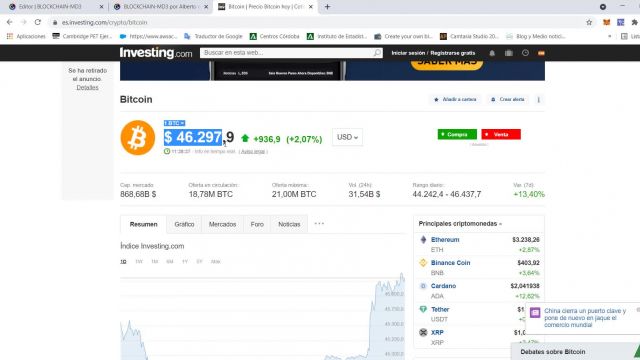
Task: Click the Investing.com logo
Action: (x=156, y=53)
